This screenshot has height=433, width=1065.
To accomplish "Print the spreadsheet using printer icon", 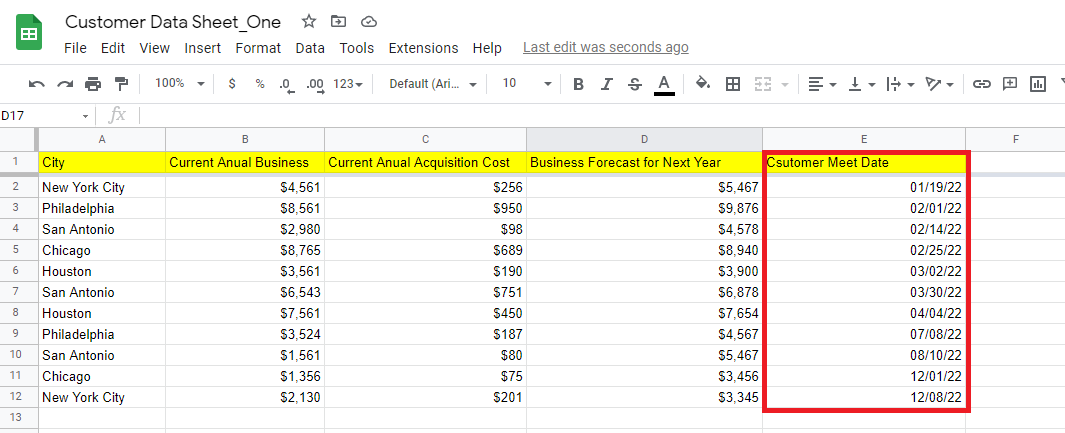I will coord(93,84).
